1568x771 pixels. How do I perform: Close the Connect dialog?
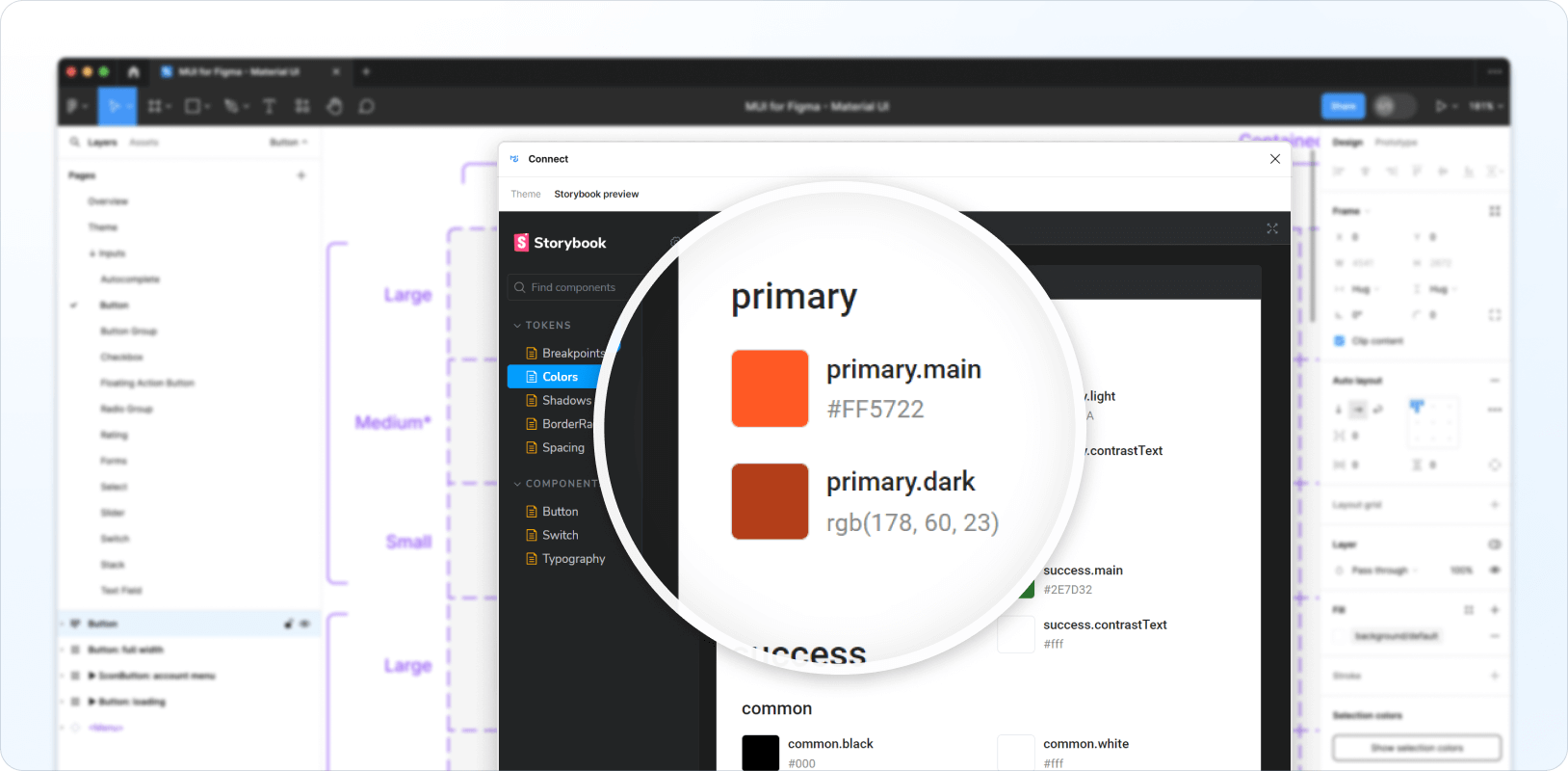[1275, 159]
